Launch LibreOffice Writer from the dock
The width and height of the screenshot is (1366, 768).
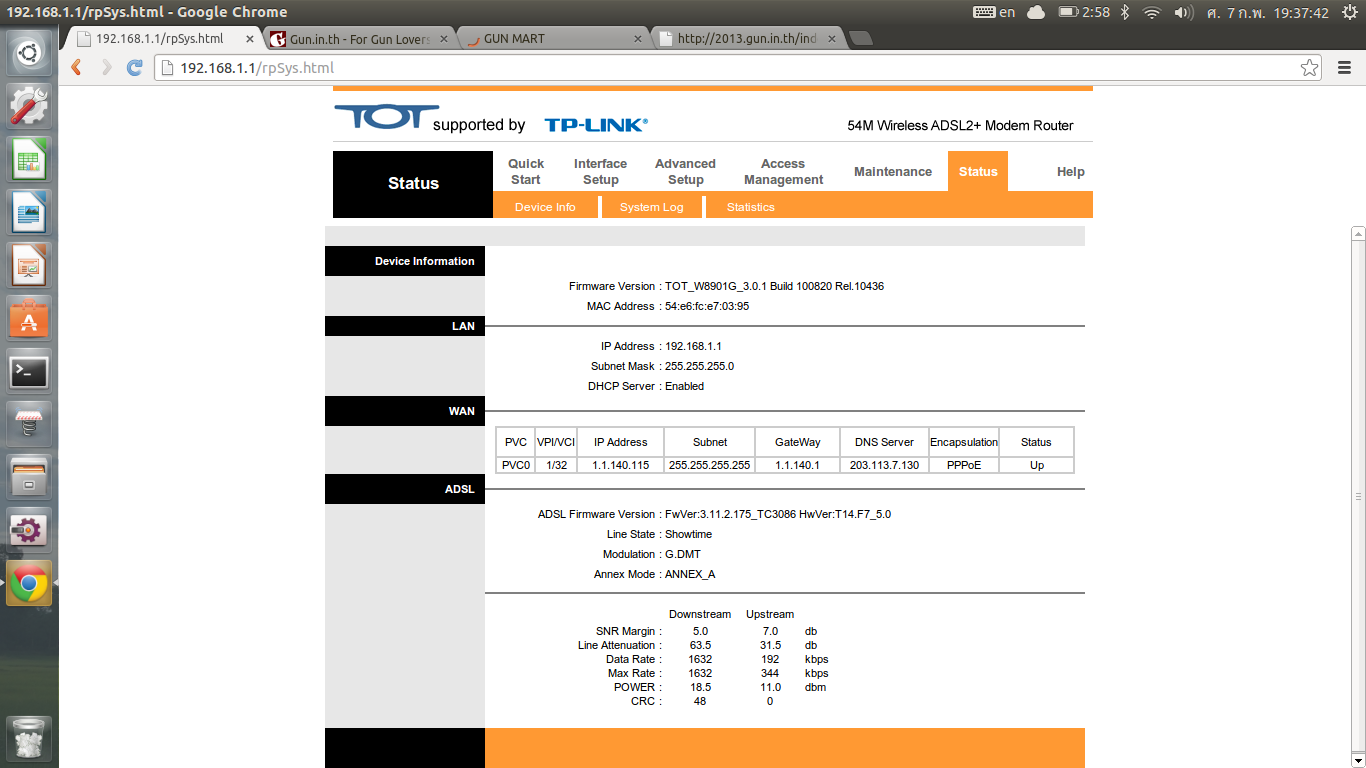(x=29, y=212)
